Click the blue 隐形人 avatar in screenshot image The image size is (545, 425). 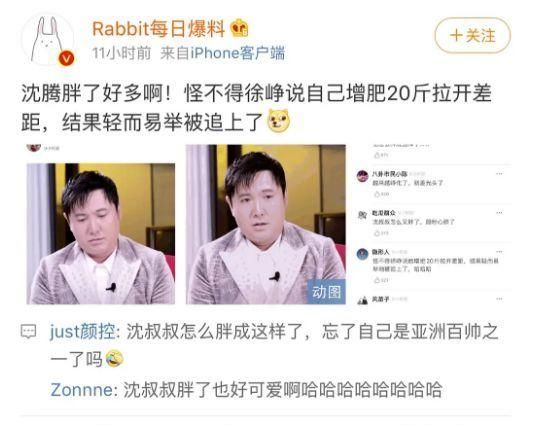363,254
